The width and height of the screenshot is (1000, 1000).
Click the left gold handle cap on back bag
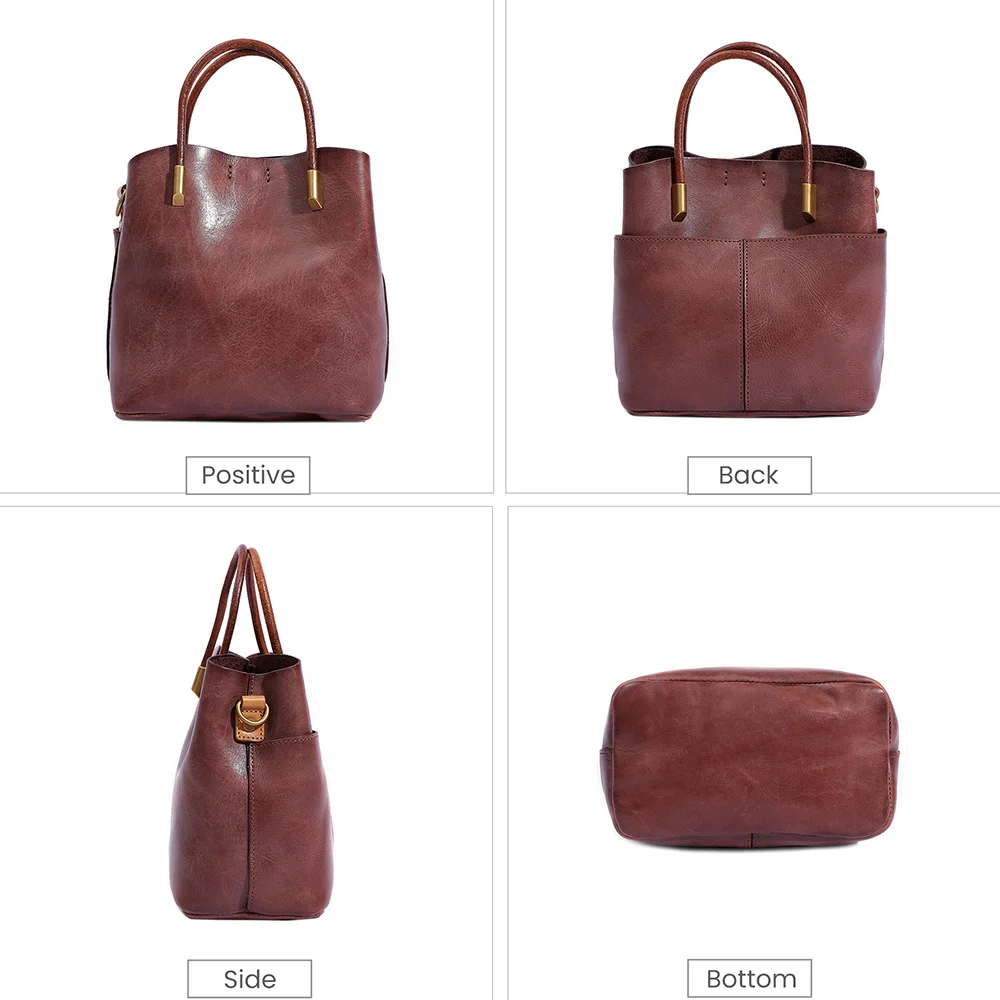(x=678, y=202)
